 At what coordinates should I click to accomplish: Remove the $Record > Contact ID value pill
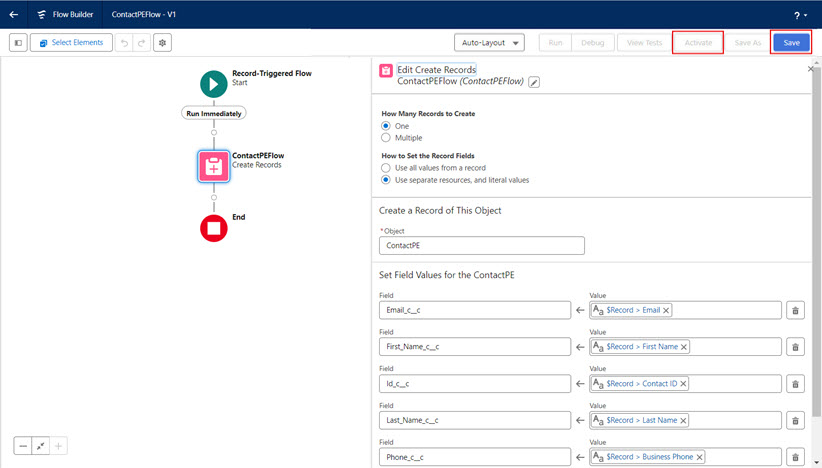tap(683, 384)
